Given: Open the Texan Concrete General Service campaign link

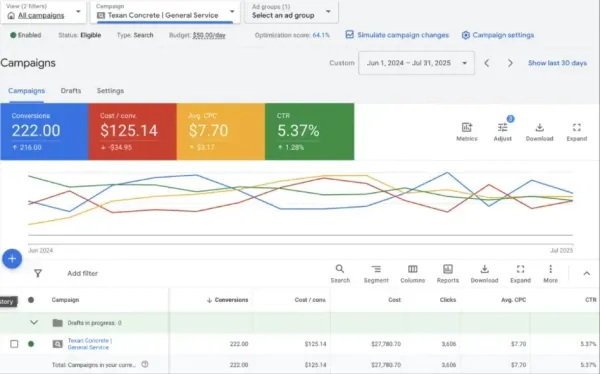Looking at the screenshot, I should coord(90,344).
